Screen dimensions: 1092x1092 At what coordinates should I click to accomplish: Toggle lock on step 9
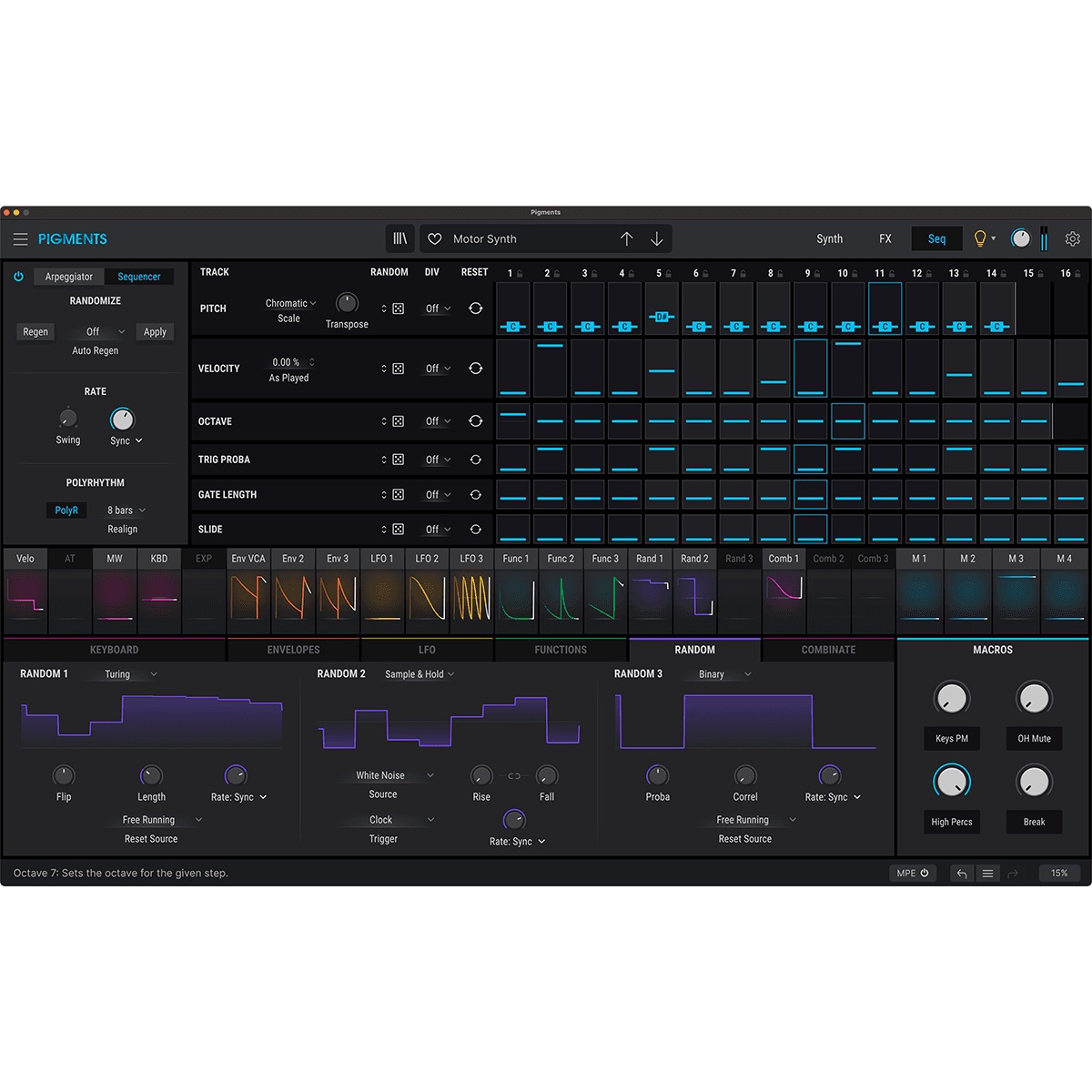[816, 274]
